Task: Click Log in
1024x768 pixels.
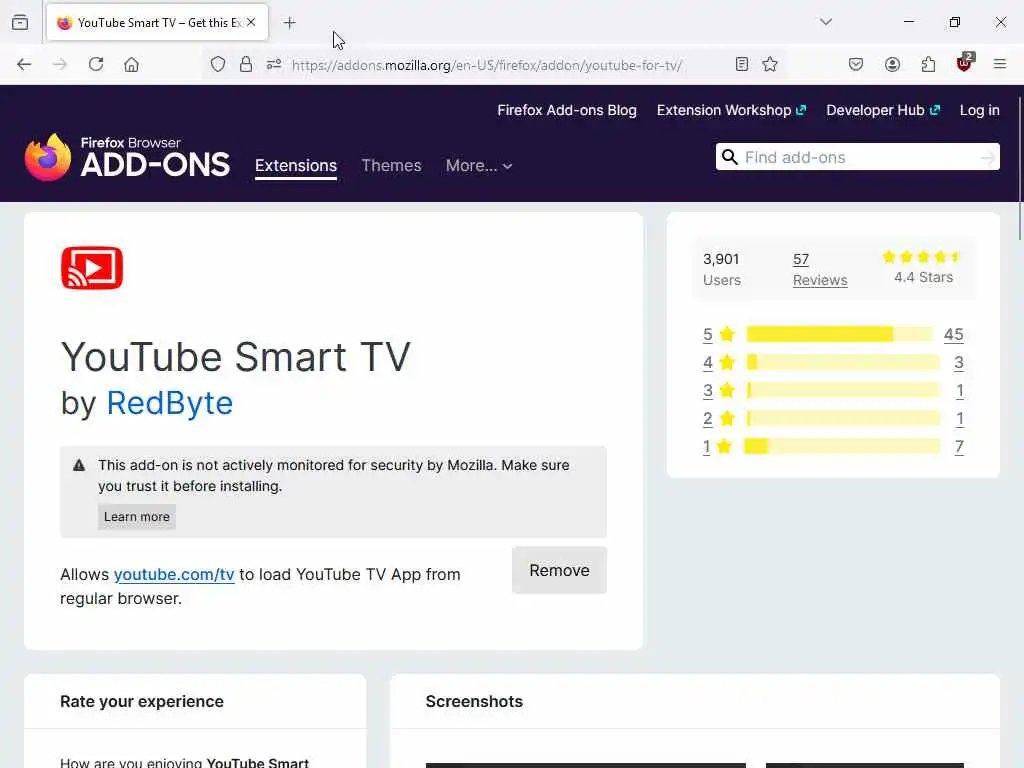Action: 979,110
